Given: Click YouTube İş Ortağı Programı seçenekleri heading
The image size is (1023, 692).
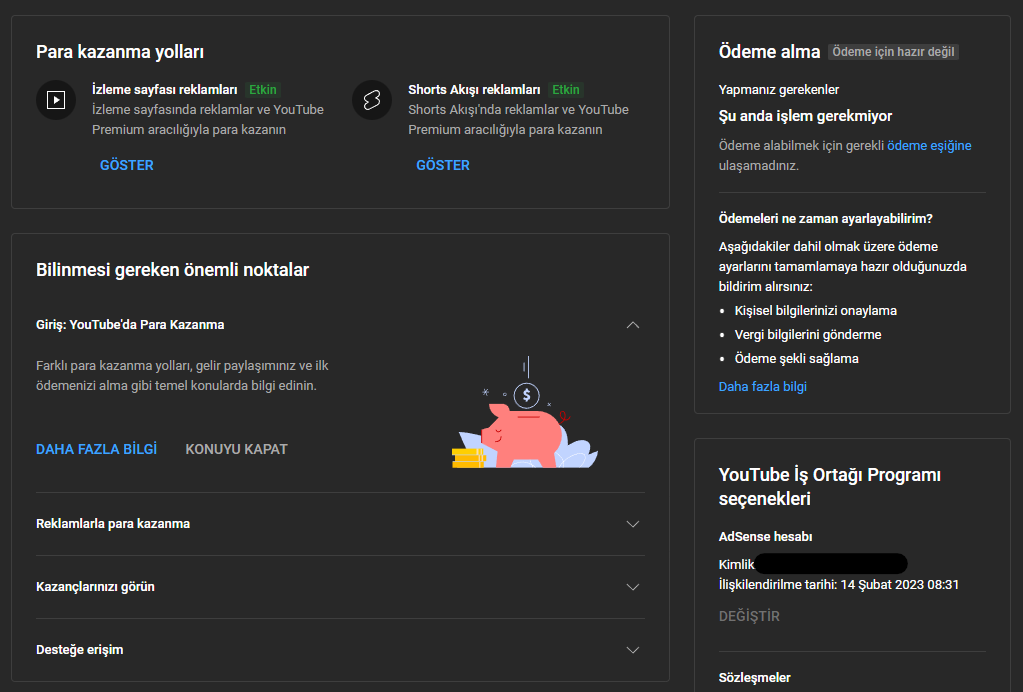Looking at the screenshot, I should pos(829,487).
